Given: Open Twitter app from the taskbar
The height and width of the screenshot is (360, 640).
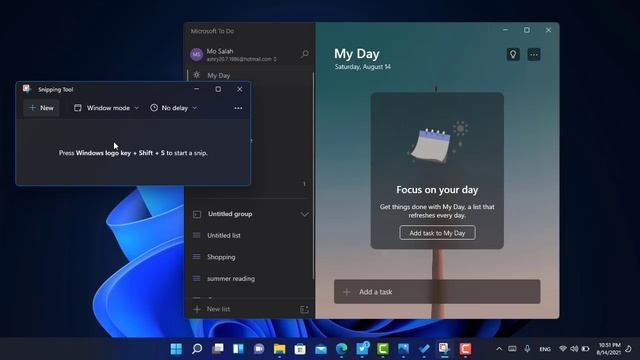Looking at the screenshot, I should 362,349.
